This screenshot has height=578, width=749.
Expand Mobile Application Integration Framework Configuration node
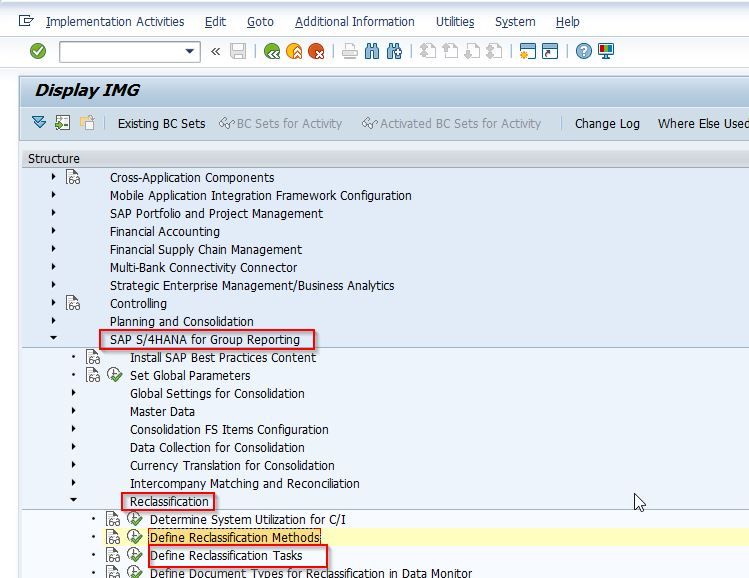pos(53,195)
